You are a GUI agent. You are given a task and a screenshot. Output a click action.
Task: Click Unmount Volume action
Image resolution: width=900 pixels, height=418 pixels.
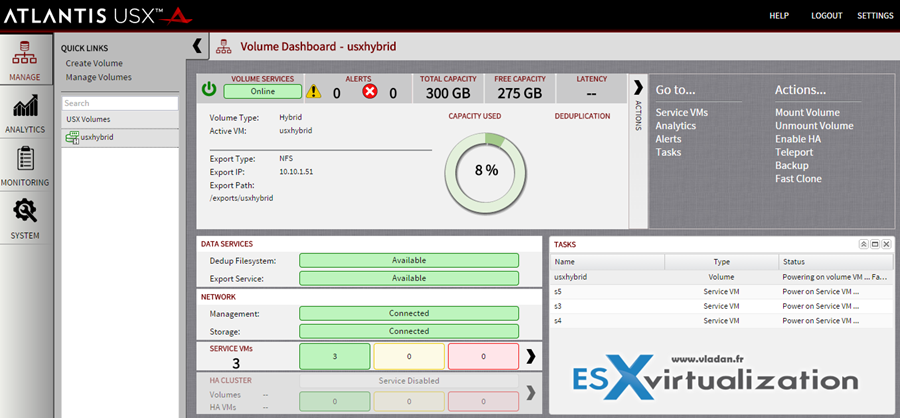(x=814, y=126)
